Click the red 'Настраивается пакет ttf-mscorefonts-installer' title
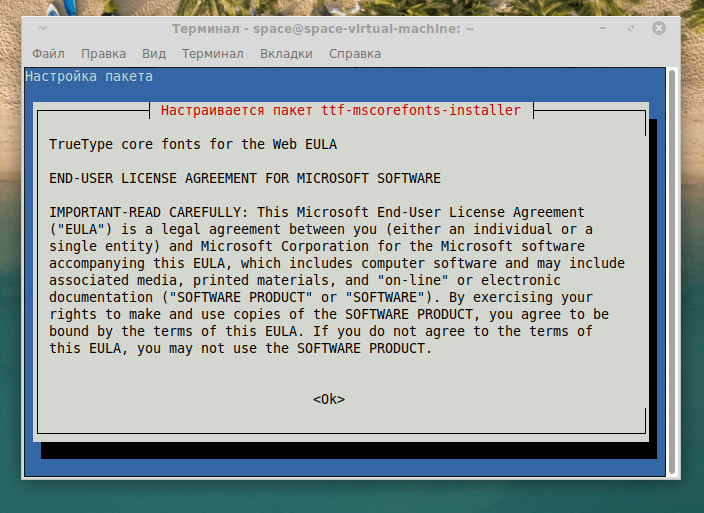 [341, 110]
